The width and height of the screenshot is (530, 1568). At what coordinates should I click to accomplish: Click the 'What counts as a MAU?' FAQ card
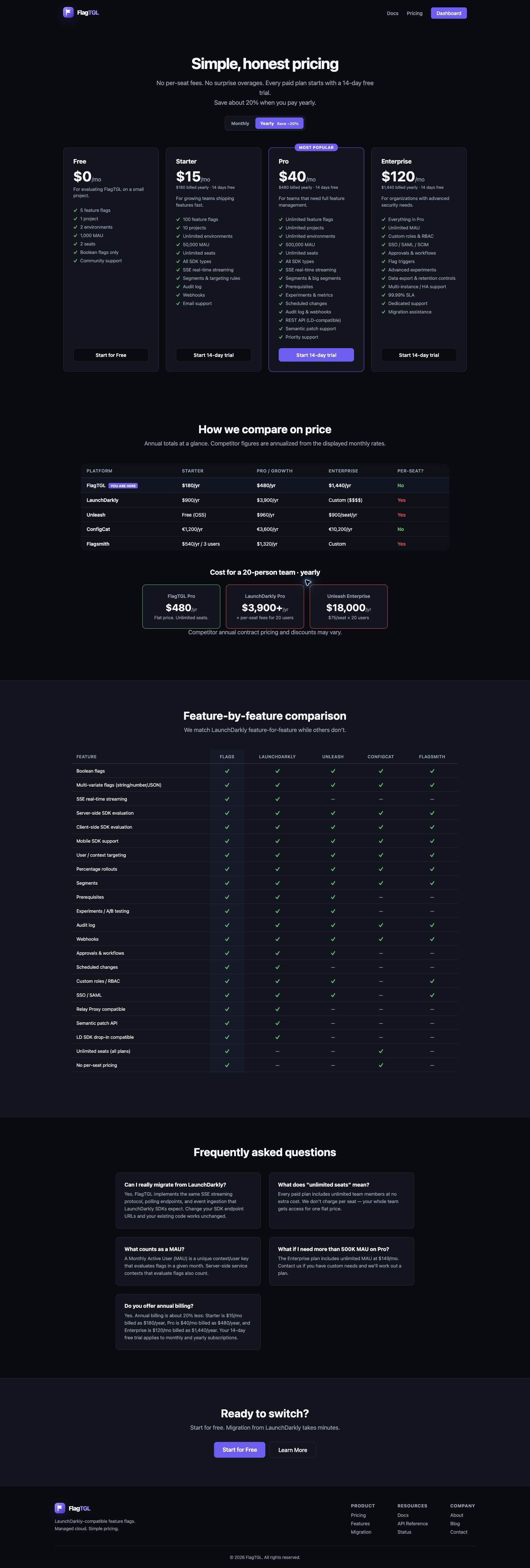point(188,1260)
